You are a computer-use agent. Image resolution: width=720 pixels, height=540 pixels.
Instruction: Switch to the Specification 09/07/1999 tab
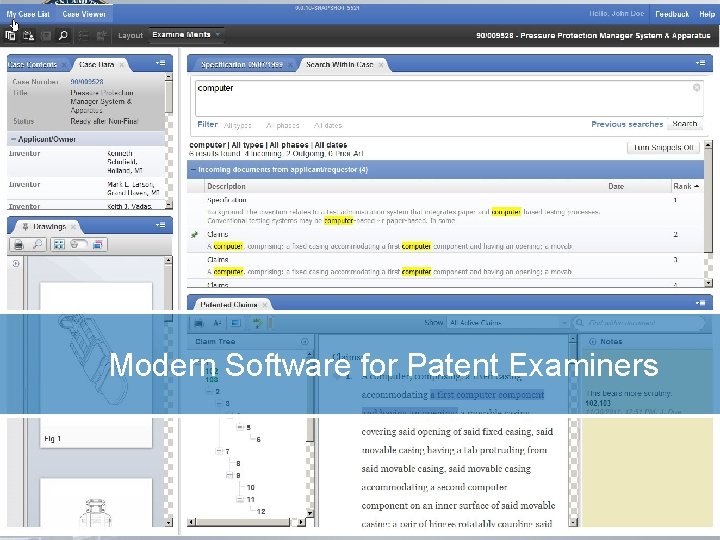[x=242, y=65]
